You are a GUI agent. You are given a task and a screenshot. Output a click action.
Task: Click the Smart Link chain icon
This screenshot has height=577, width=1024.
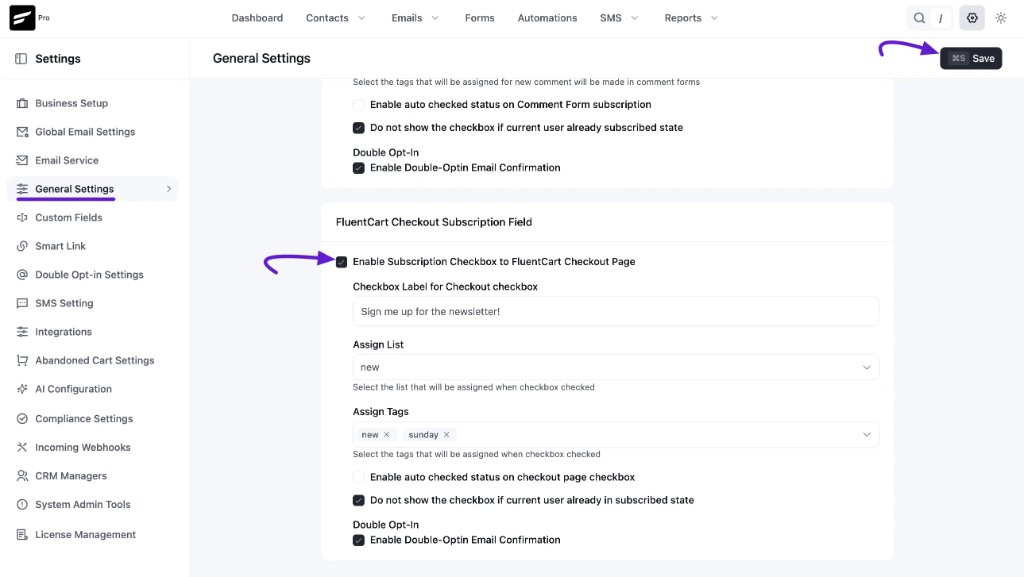pos(22,246)
